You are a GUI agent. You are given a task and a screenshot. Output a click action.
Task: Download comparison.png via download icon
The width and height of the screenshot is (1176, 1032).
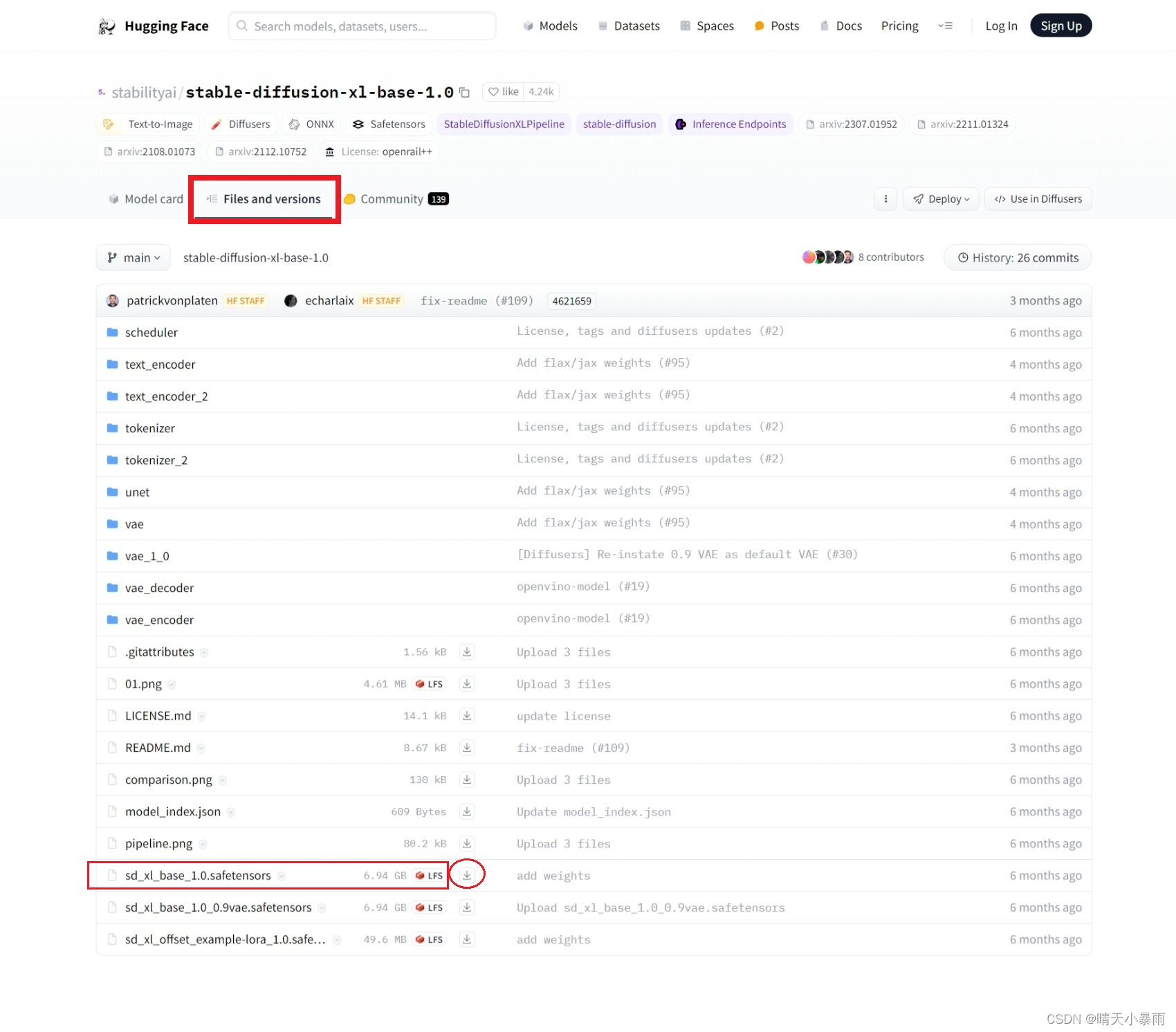[467, 780]
